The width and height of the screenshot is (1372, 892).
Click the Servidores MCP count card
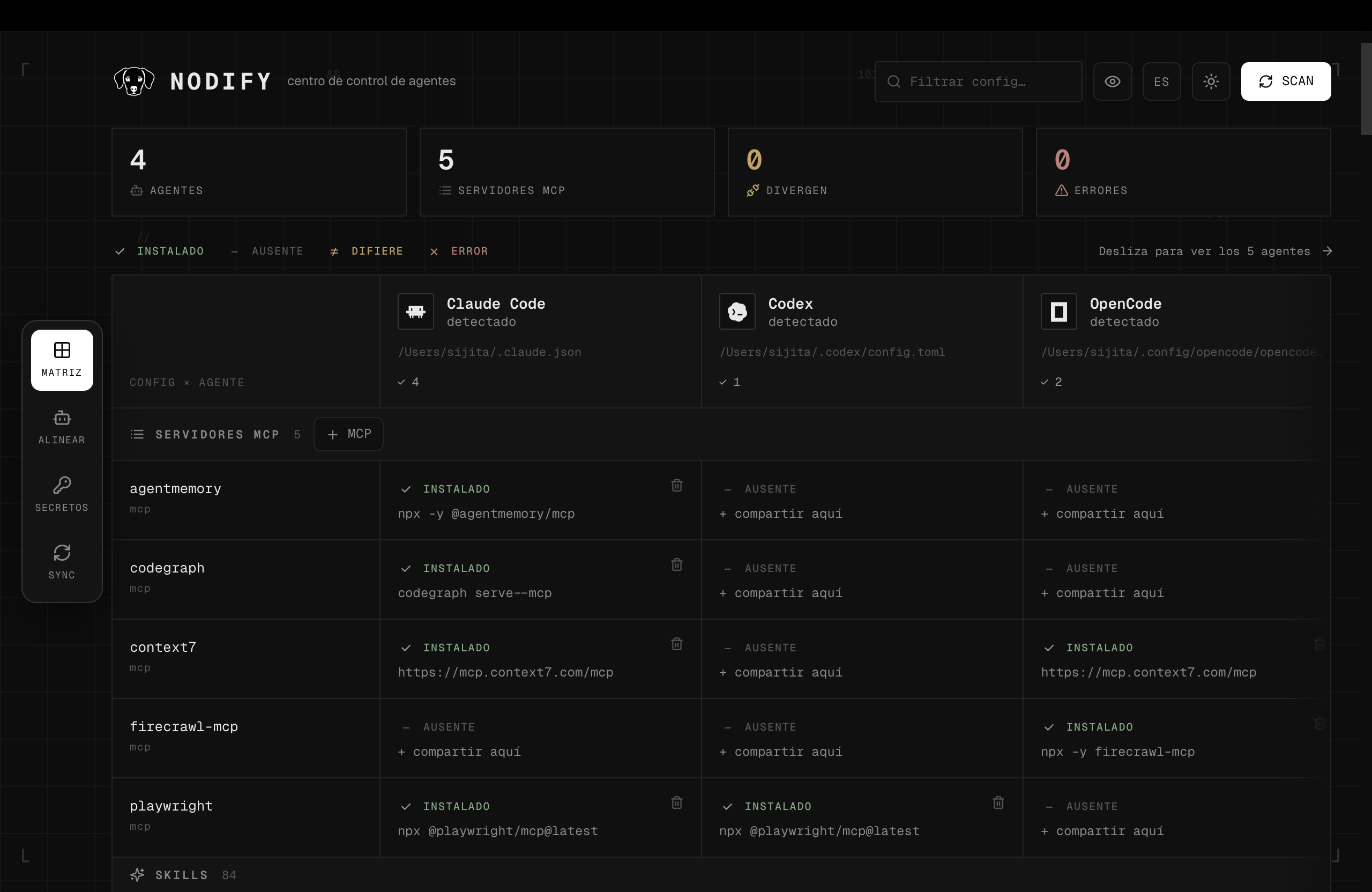pyautogui.click(x=567, y=172)
